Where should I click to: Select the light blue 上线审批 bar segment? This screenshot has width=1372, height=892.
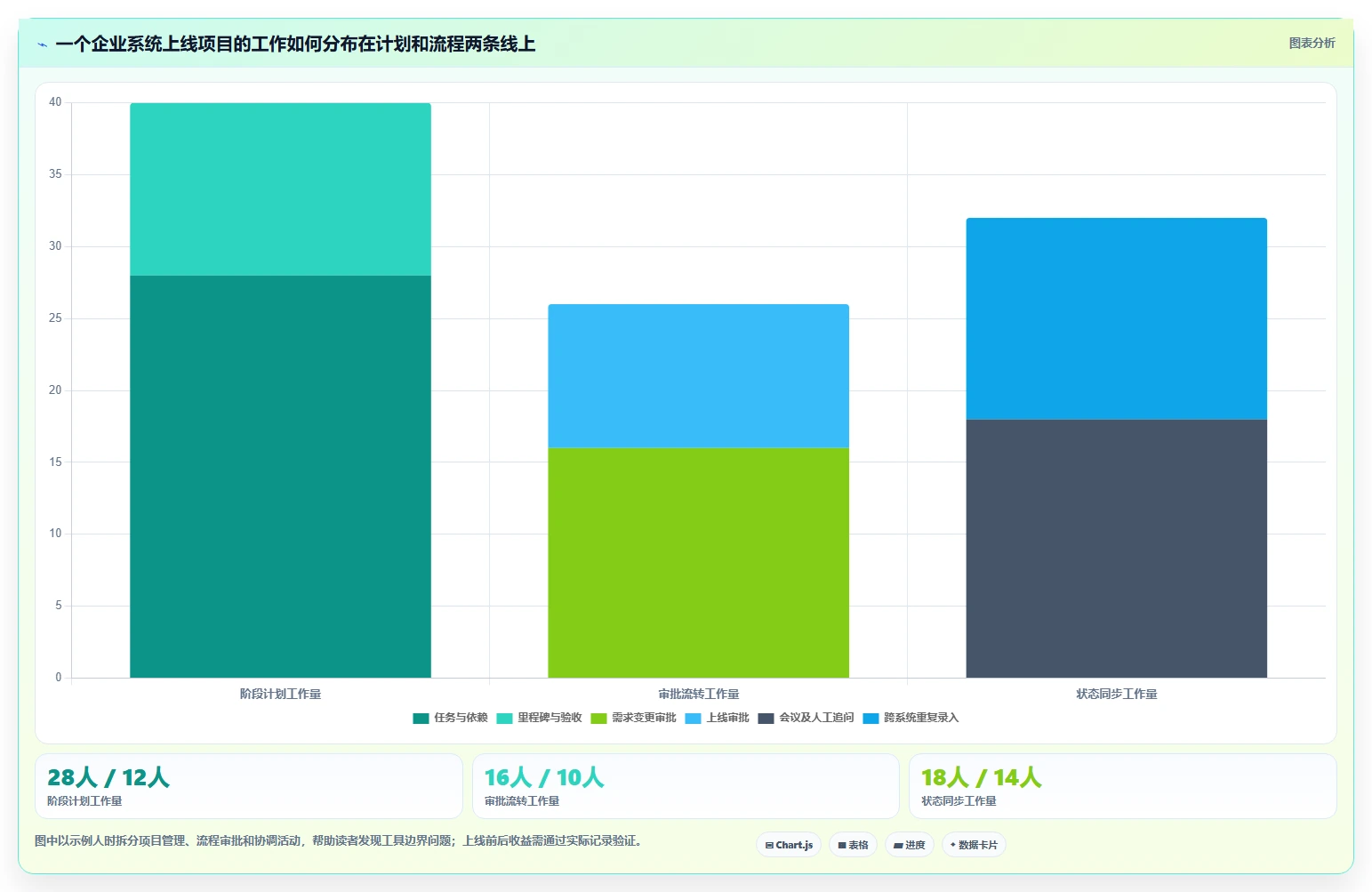pos(698,375)
